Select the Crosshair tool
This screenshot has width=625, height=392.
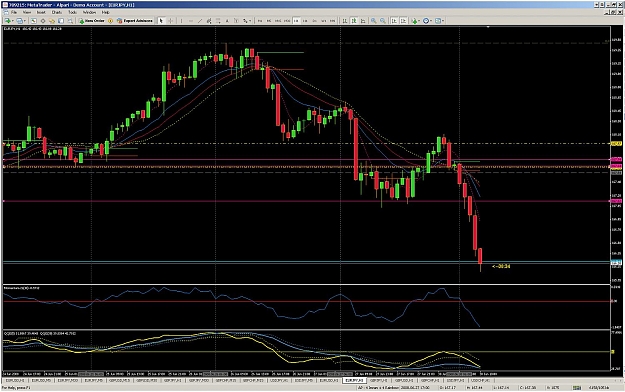point(170,21)
